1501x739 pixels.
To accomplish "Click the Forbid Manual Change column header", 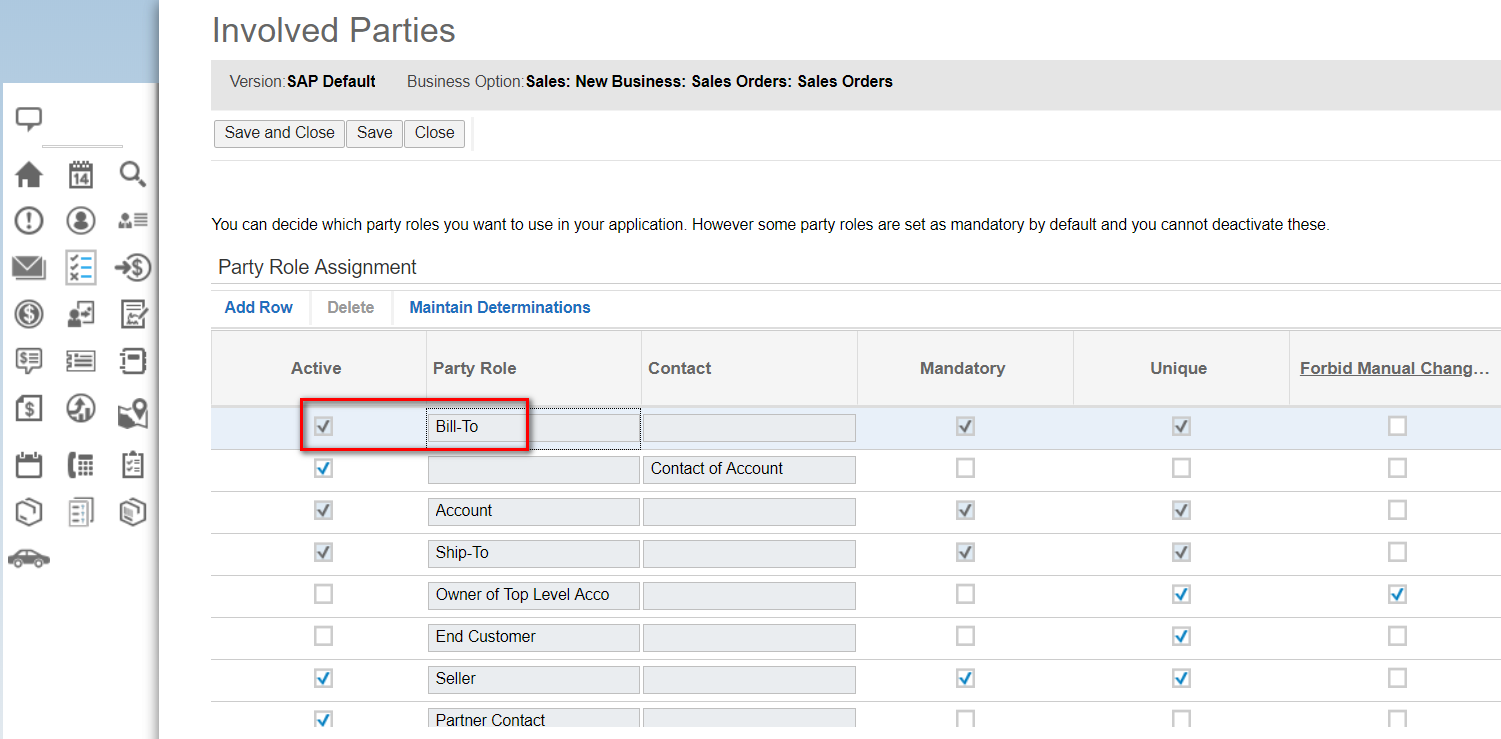I will tap(1394, 368).
